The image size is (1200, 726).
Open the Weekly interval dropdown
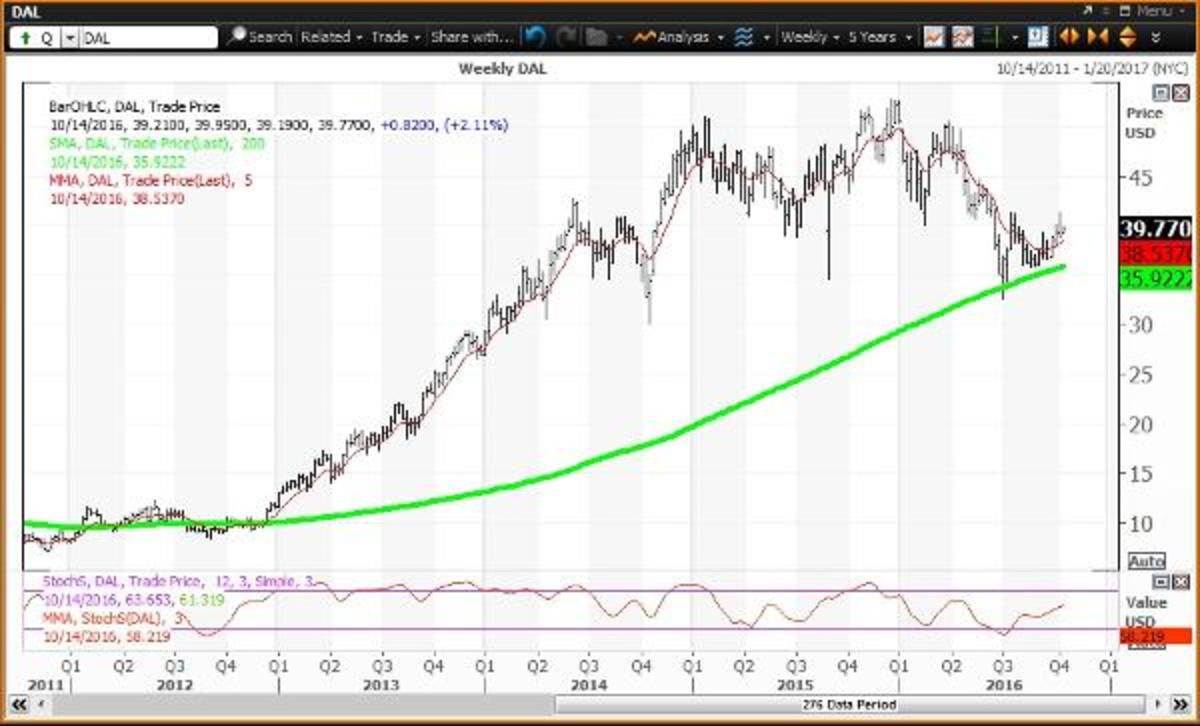pyautogui.click(x=808, y=37)
